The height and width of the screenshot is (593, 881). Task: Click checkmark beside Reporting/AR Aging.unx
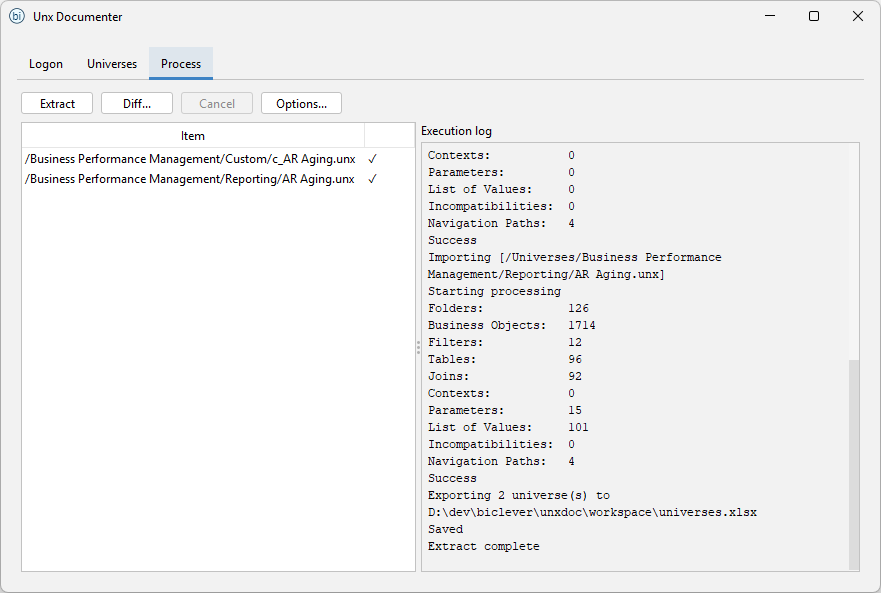tap(372, 179)
